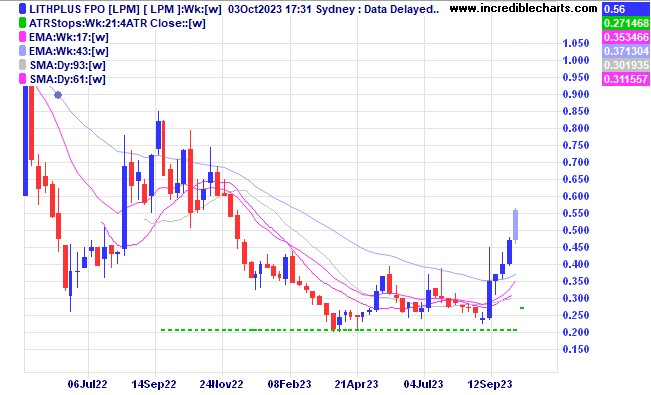651x395 pixels.
Task: Select the EMA:Wk:43:[w] legend label
Action: tap(69, 51)
